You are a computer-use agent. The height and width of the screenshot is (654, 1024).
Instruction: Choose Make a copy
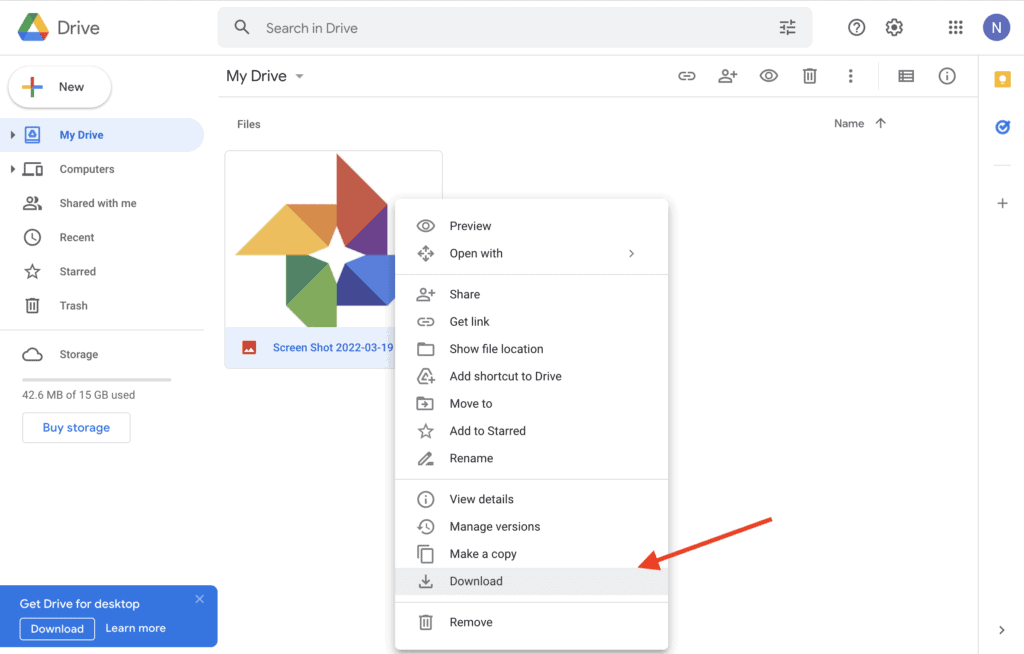tap(532, 554)
